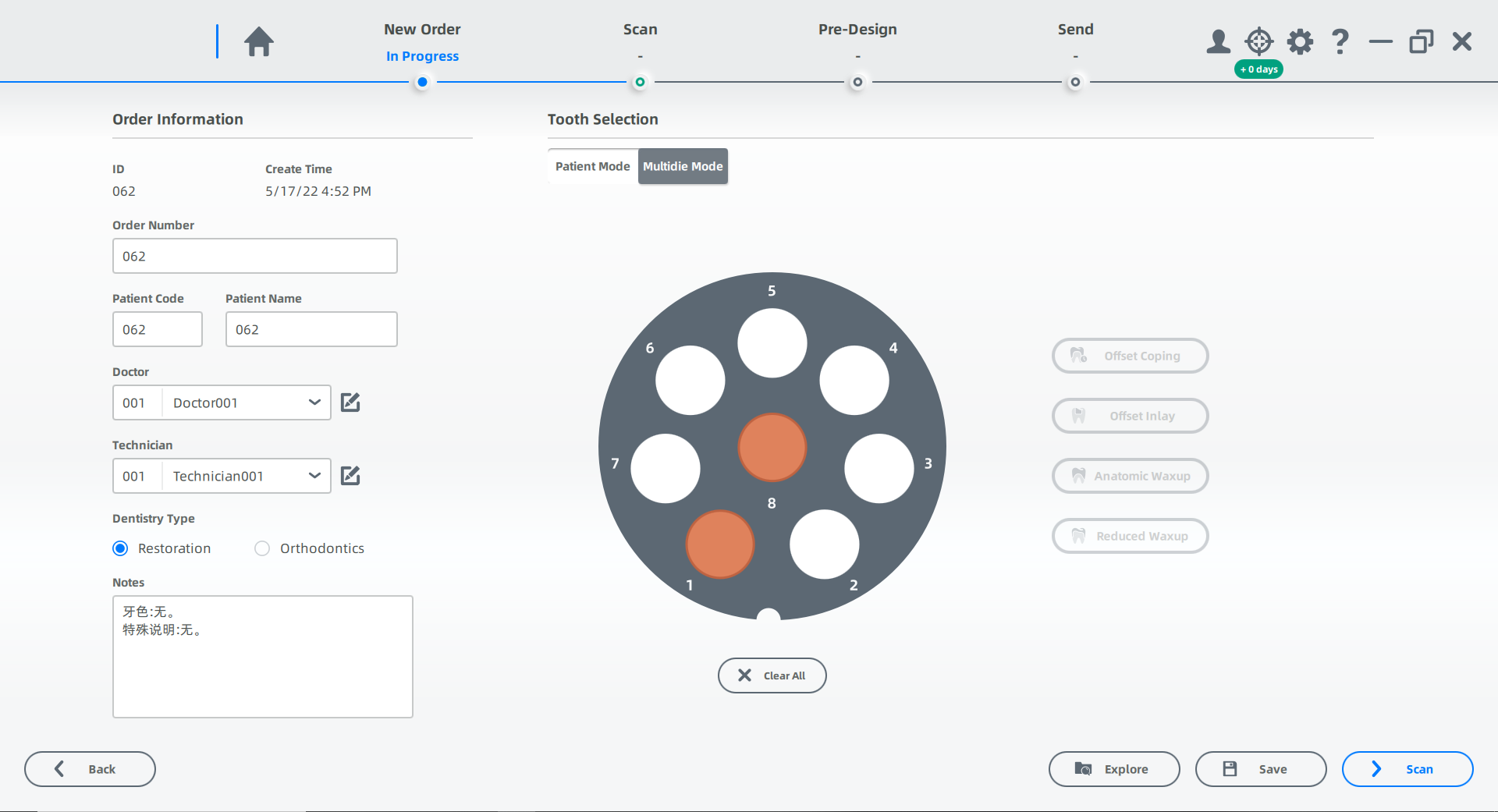Open the help question mark icon

point(1340,41)
